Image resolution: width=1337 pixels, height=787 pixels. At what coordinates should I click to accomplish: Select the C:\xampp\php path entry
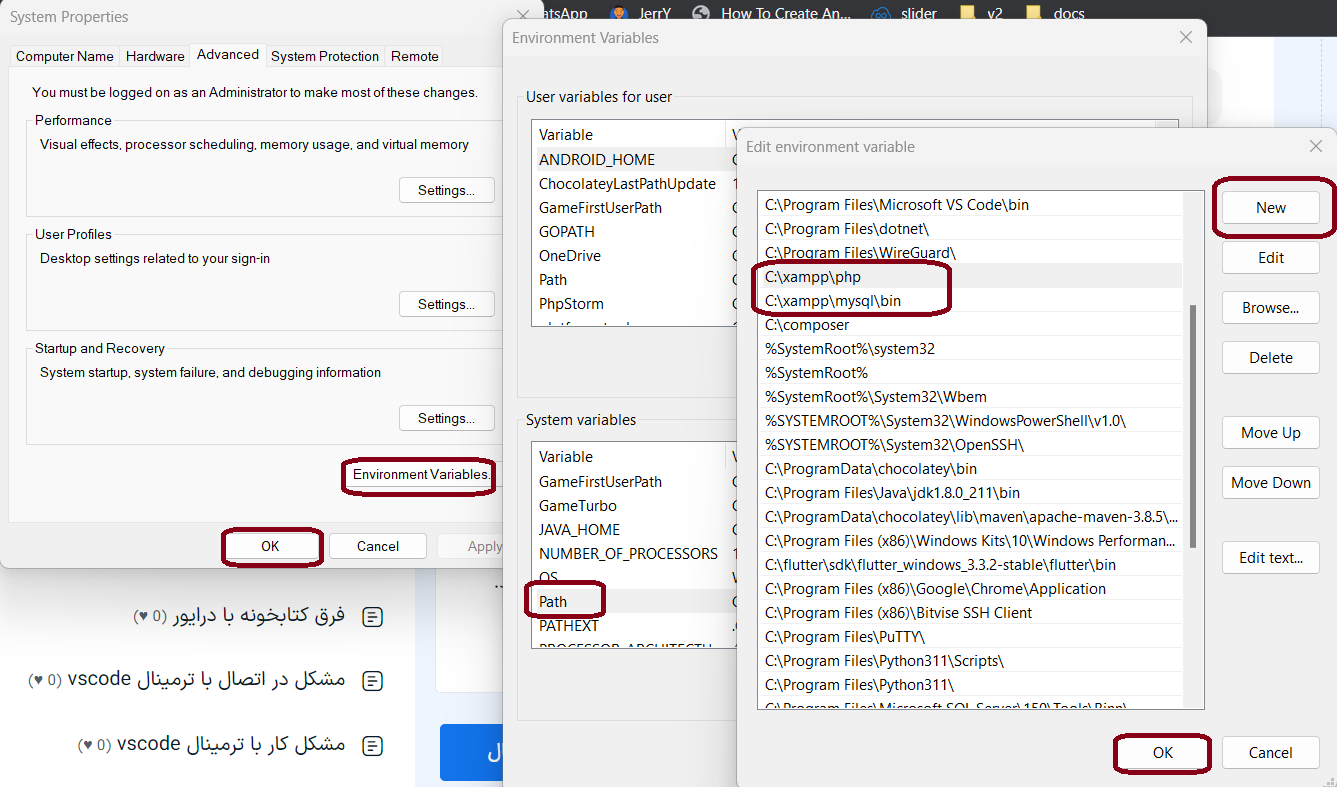[x=969, y=276]
